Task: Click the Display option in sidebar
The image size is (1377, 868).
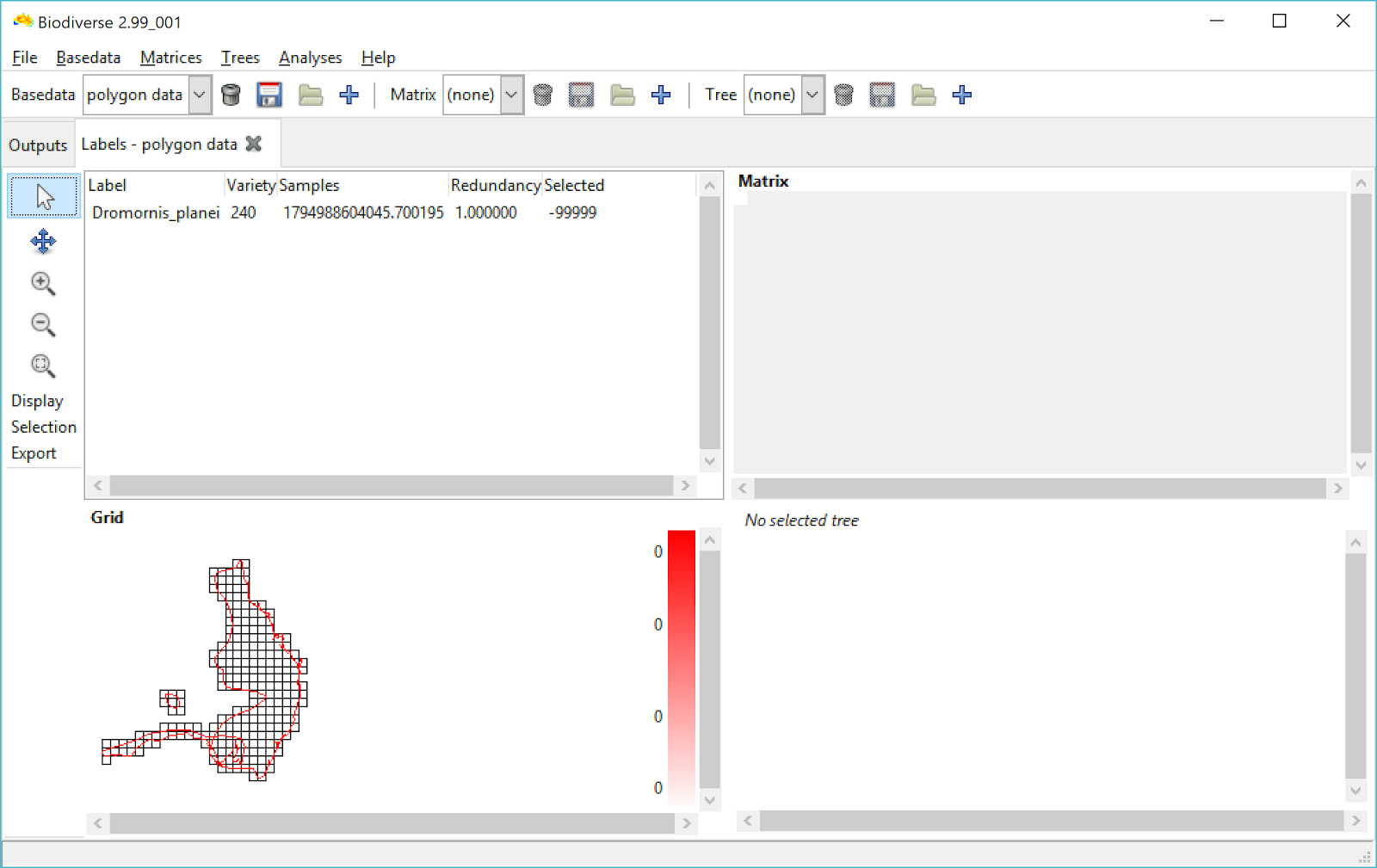Action: point(37,400)
